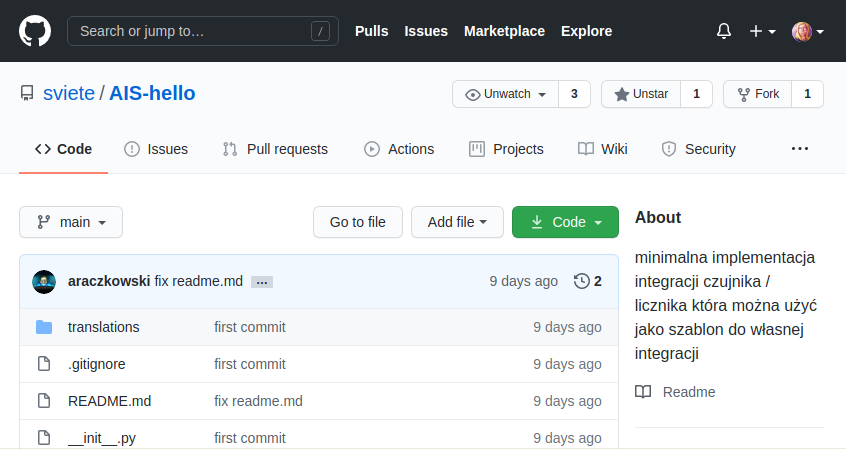Open the Readme link in About
846x449 pixels.
click(689, 392)
